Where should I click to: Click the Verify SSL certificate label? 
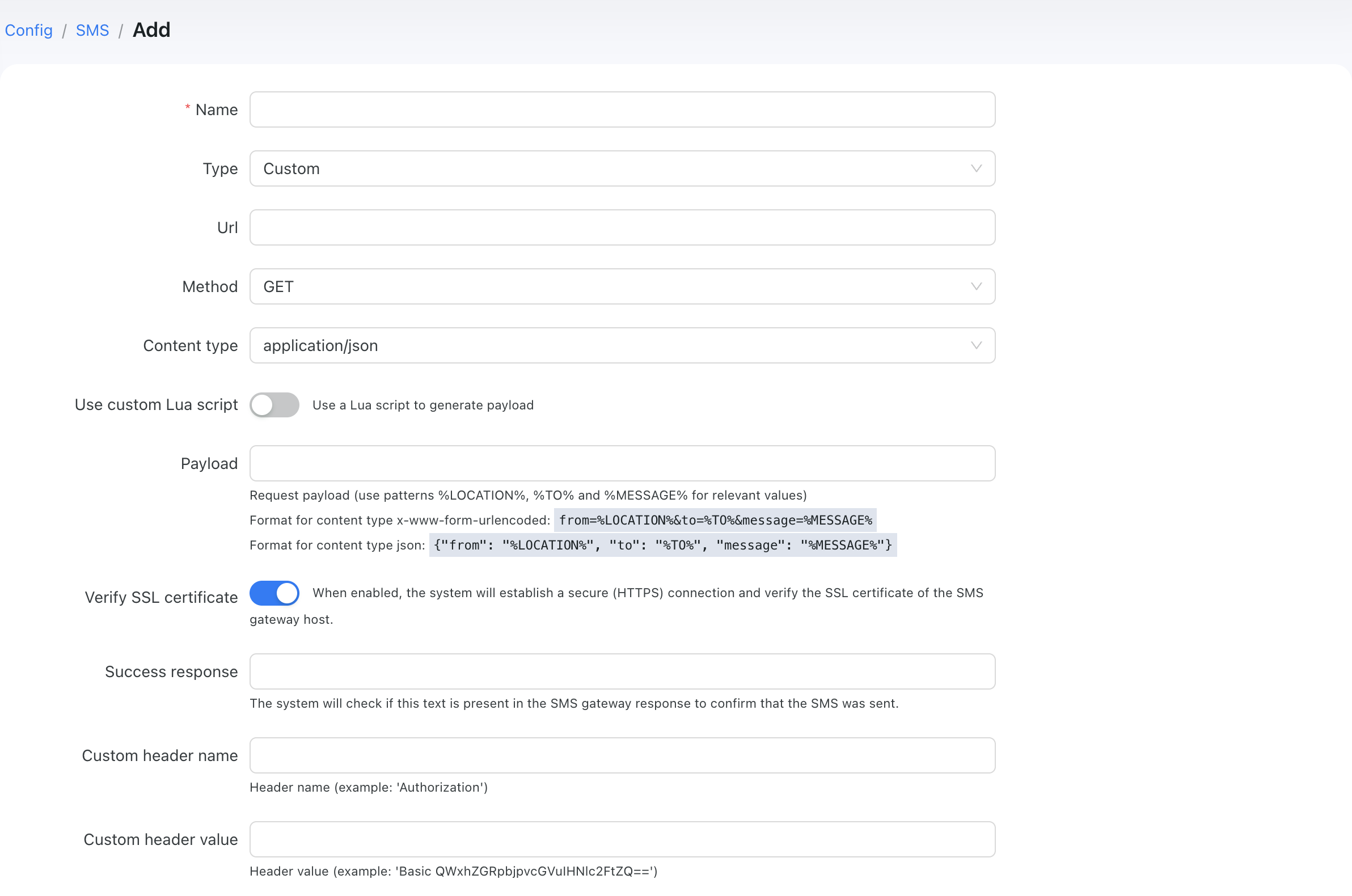point(161,597)
